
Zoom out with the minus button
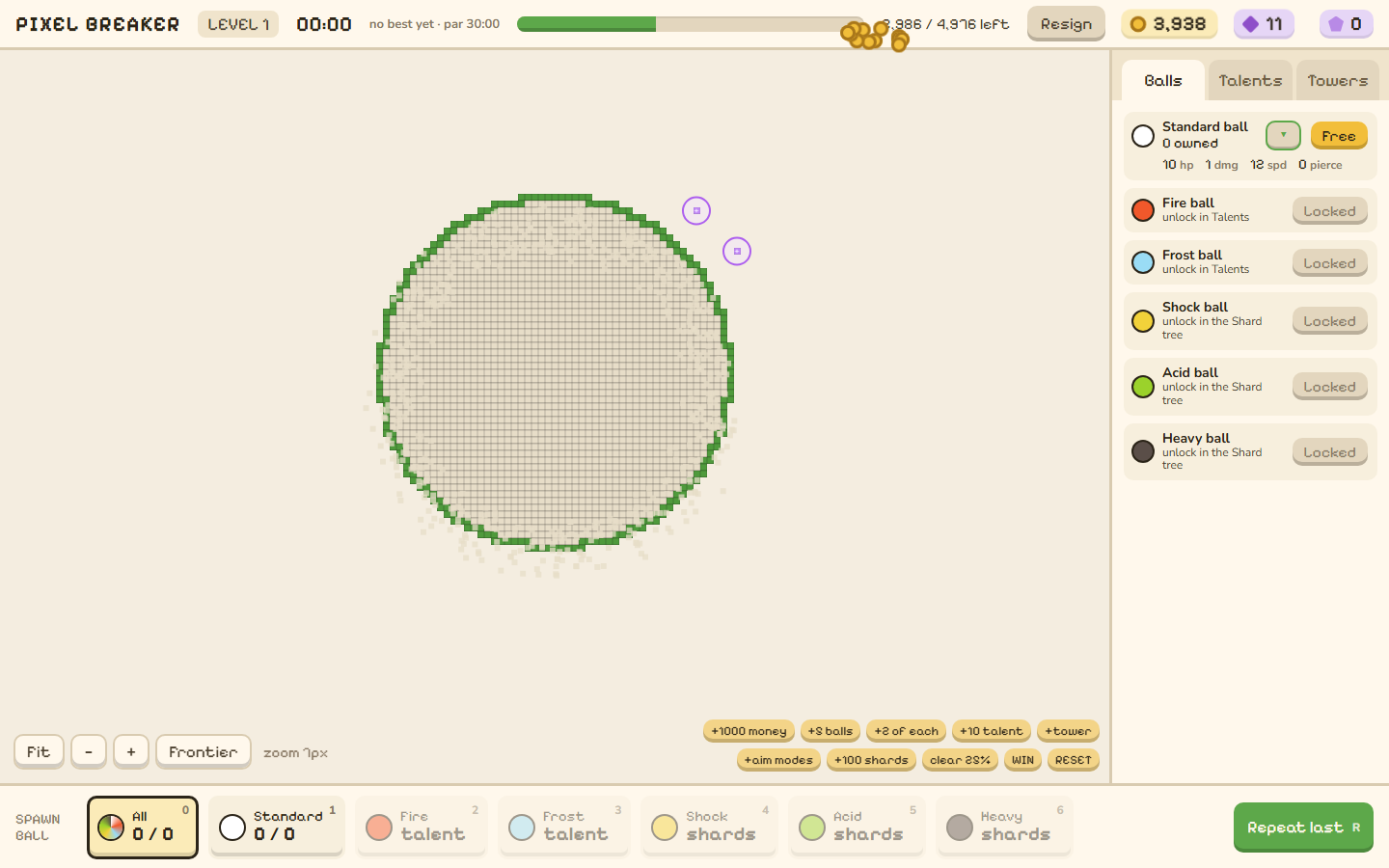pos(89,751)
